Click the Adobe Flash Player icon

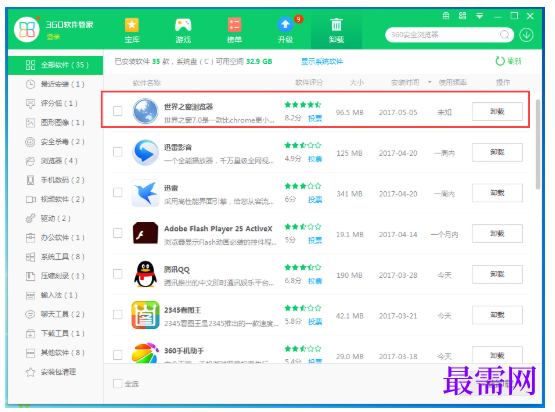[x=145, y=233]
